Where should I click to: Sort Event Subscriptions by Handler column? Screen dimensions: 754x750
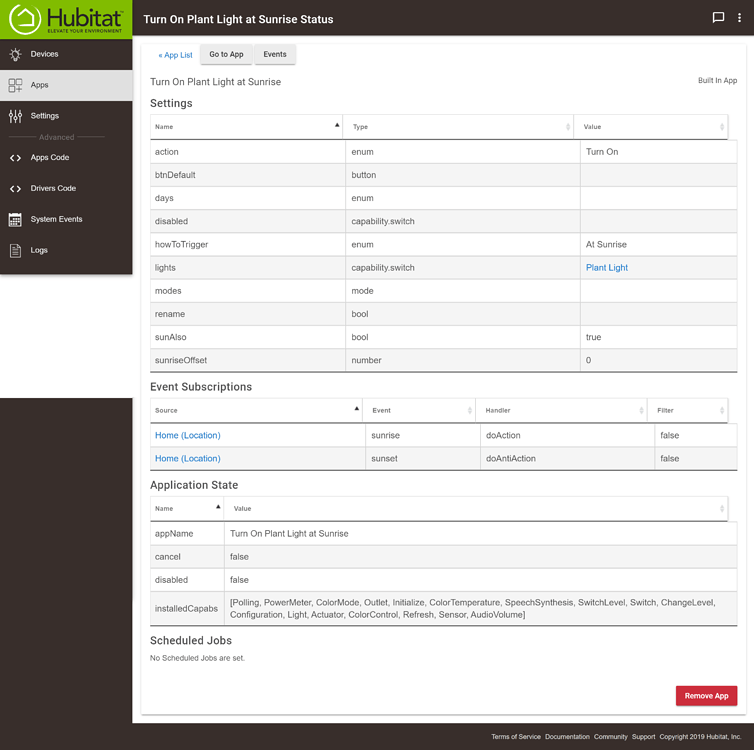tap(561, 411)
